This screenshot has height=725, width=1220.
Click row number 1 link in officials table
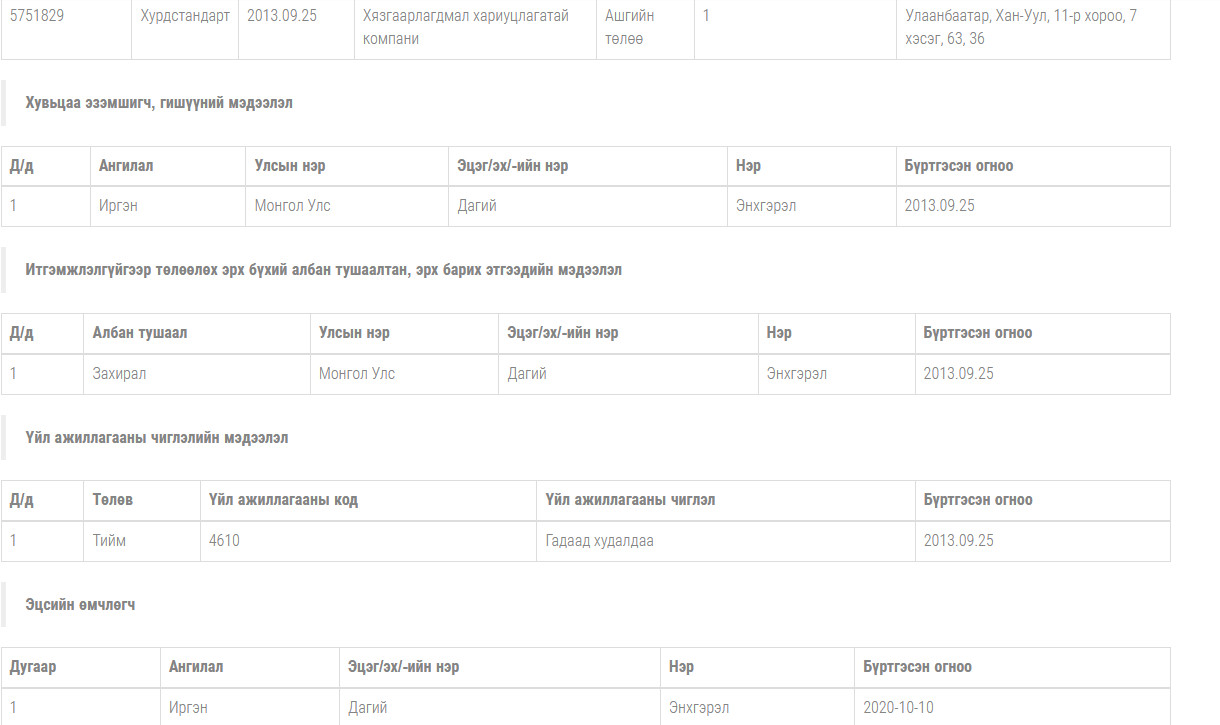pyautogui.click(x=14, y=374)
